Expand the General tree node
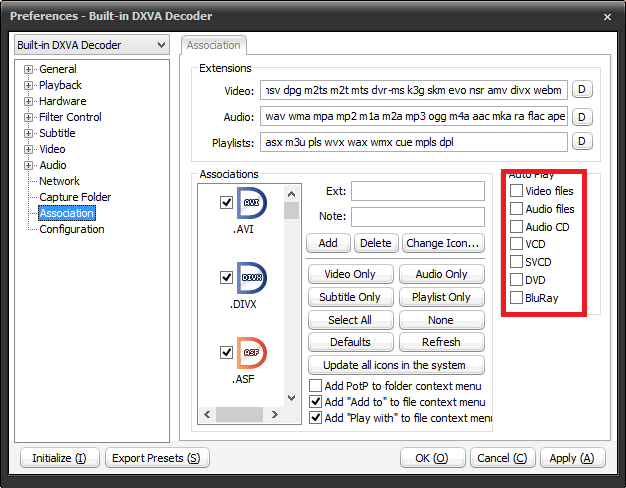626x488 pixels. pos(28,69)
